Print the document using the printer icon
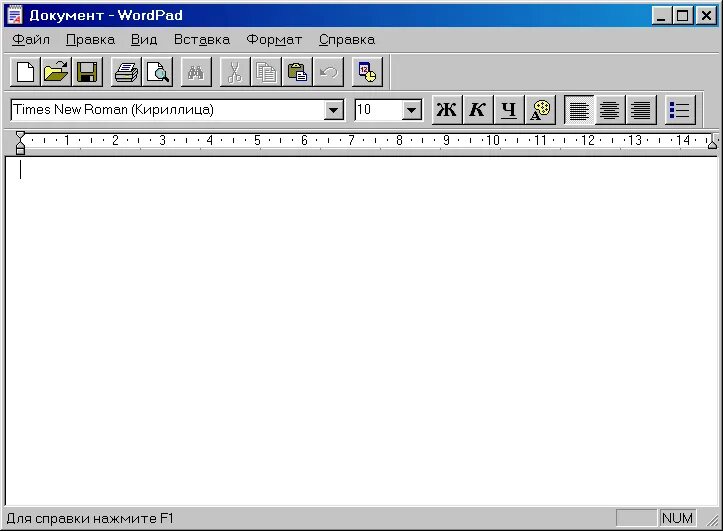 click(x=126, y=72)
